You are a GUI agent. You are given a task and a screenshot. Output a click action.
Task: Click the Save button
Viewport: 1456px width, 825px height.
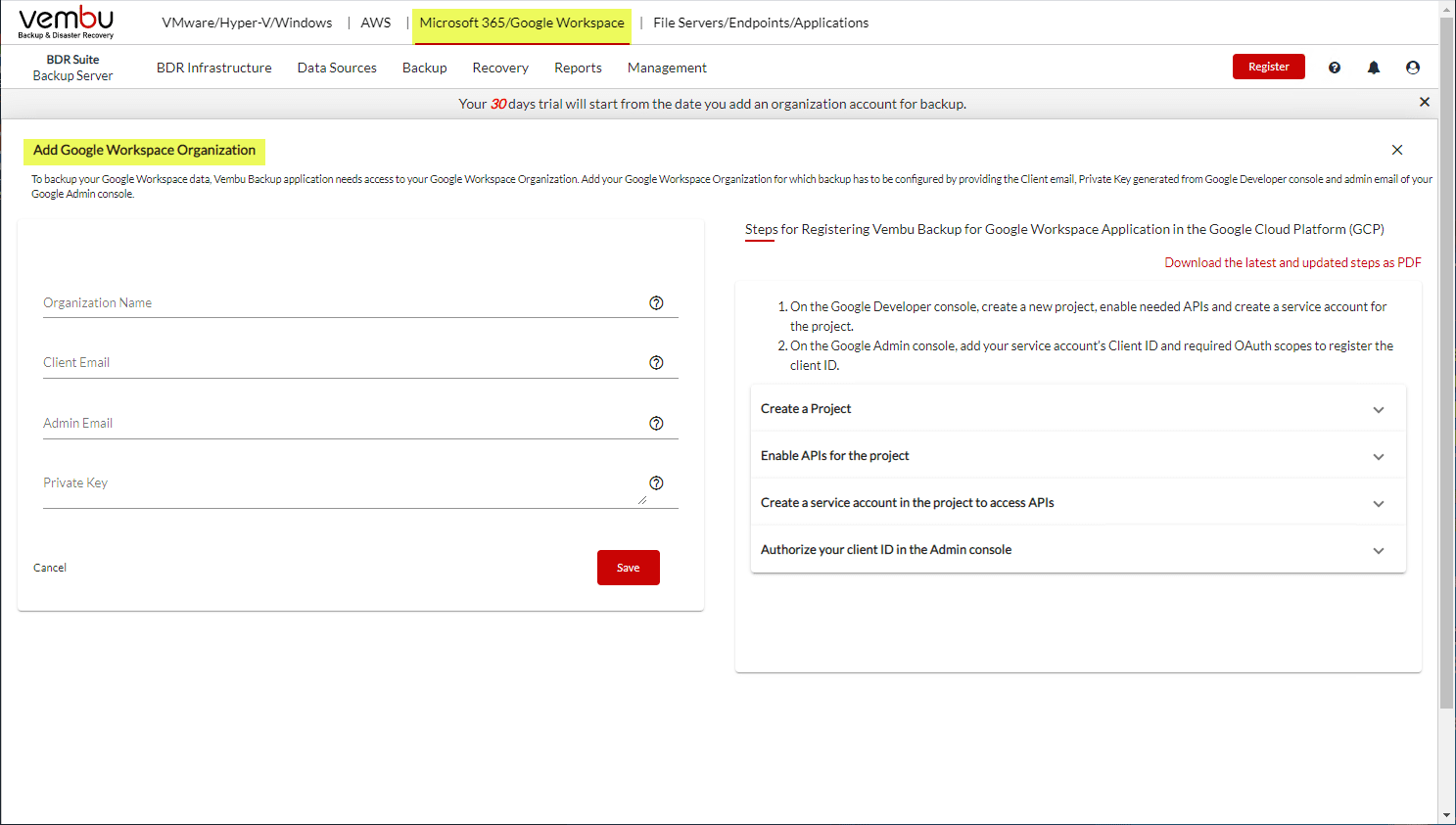628,568
